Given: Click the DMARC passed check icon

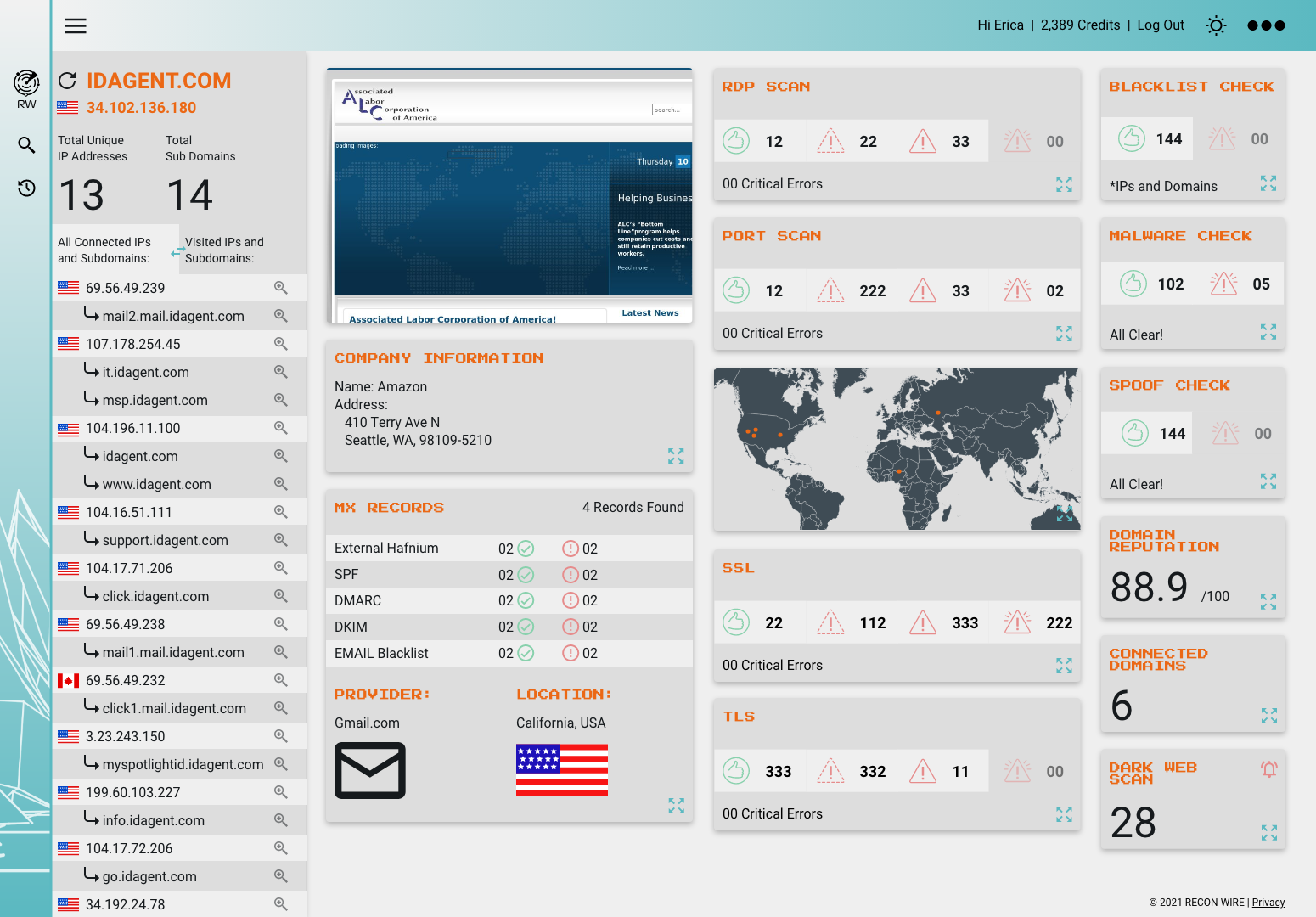Looking at the screenshot, I should (x=526, y=600).
